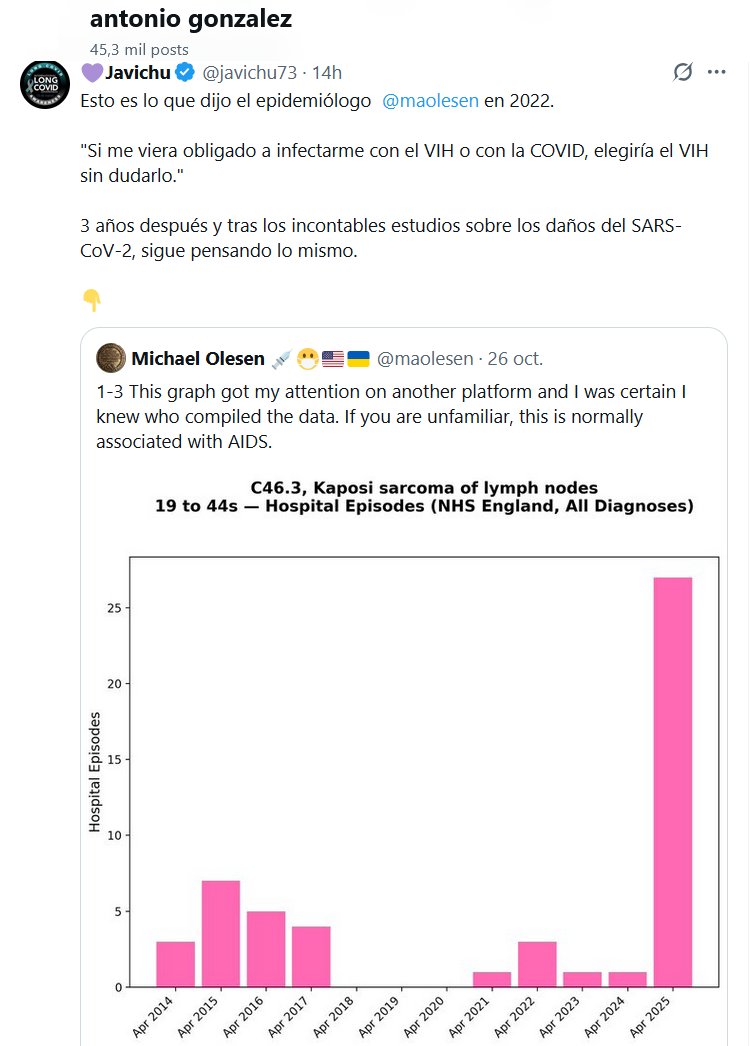
Task: Click Javichu's Long Covid profile avatar
Action: (45, 84)
